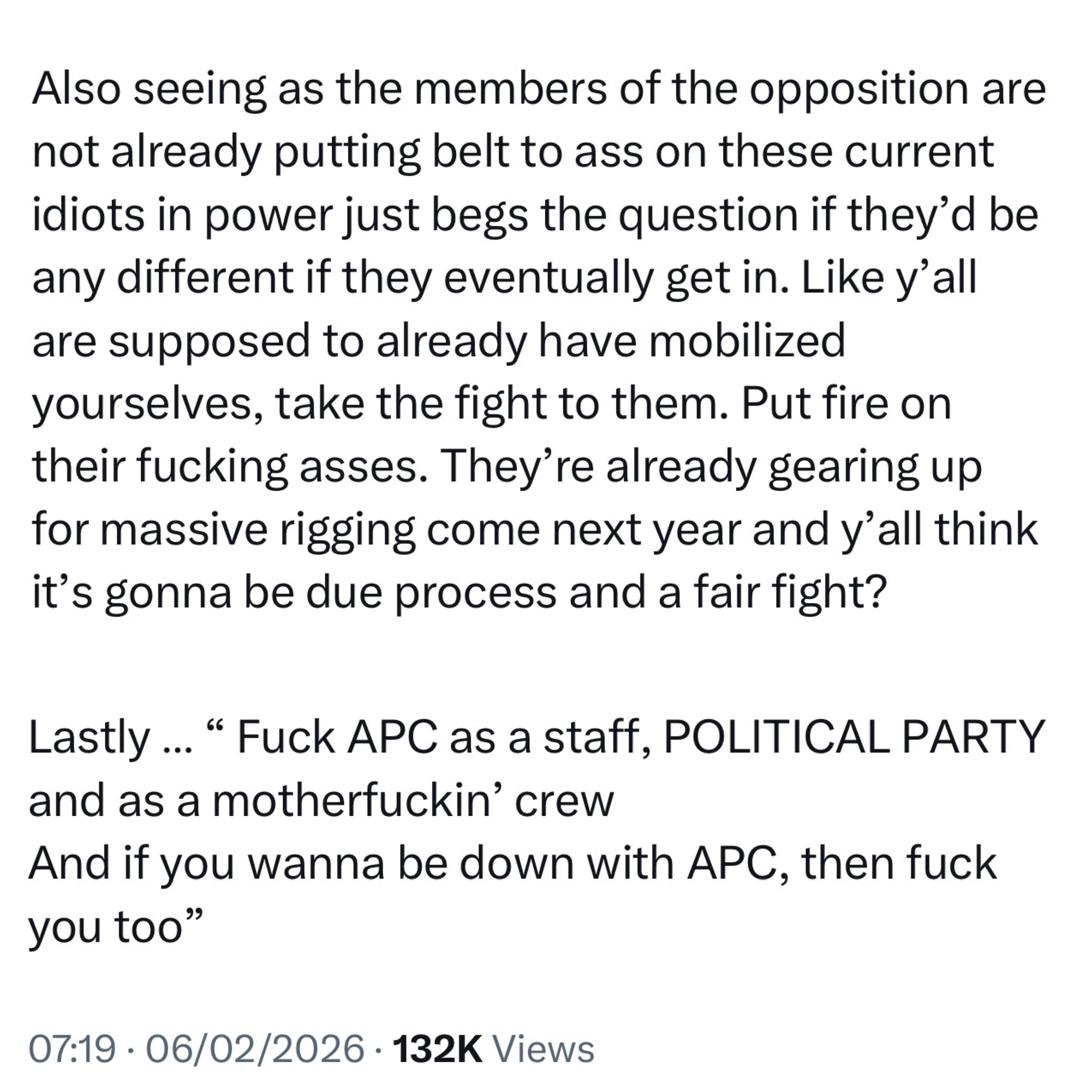
Task: Click the word "massive" in the post
Action: (171, 531)
